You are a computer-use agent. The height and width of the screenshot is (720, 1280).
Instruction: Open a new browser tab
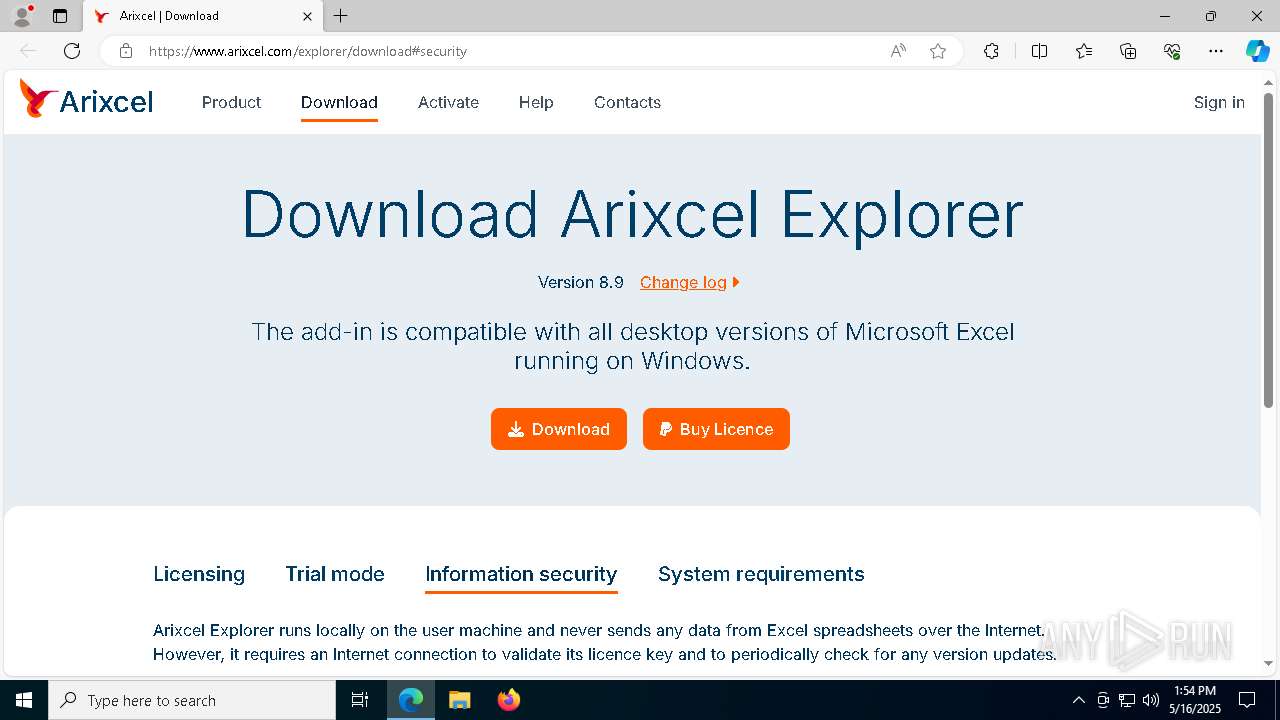click(x=341, y=16)
